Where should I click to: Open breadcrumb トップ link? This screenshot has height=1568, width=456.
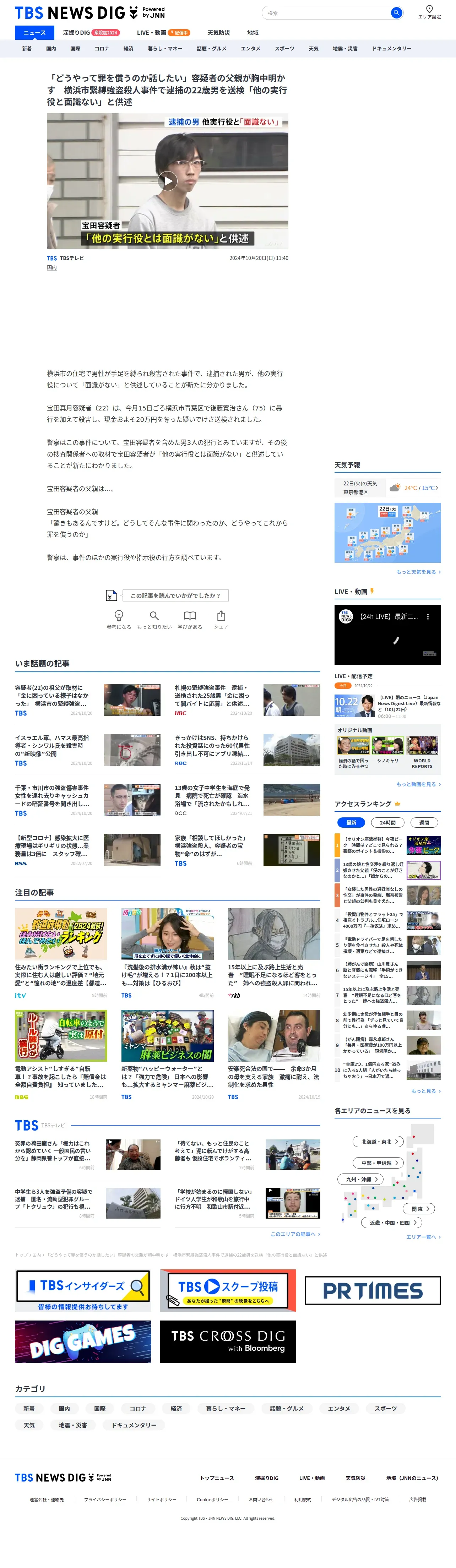21,1254
